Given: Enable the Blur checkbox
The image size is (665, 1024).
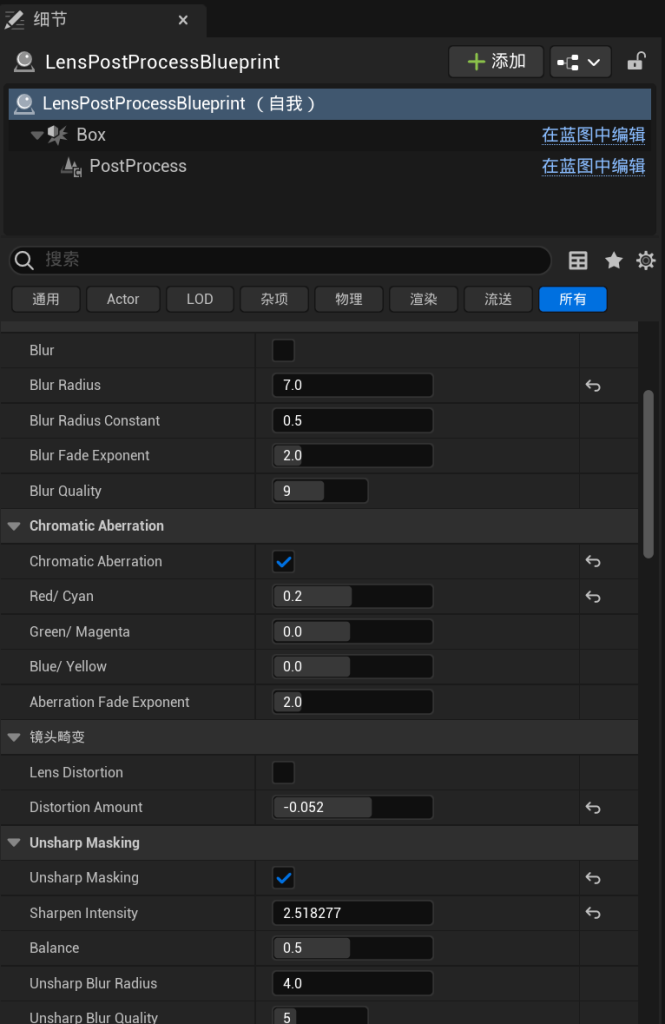Looking at the screenshot, I should pos(284,351).
